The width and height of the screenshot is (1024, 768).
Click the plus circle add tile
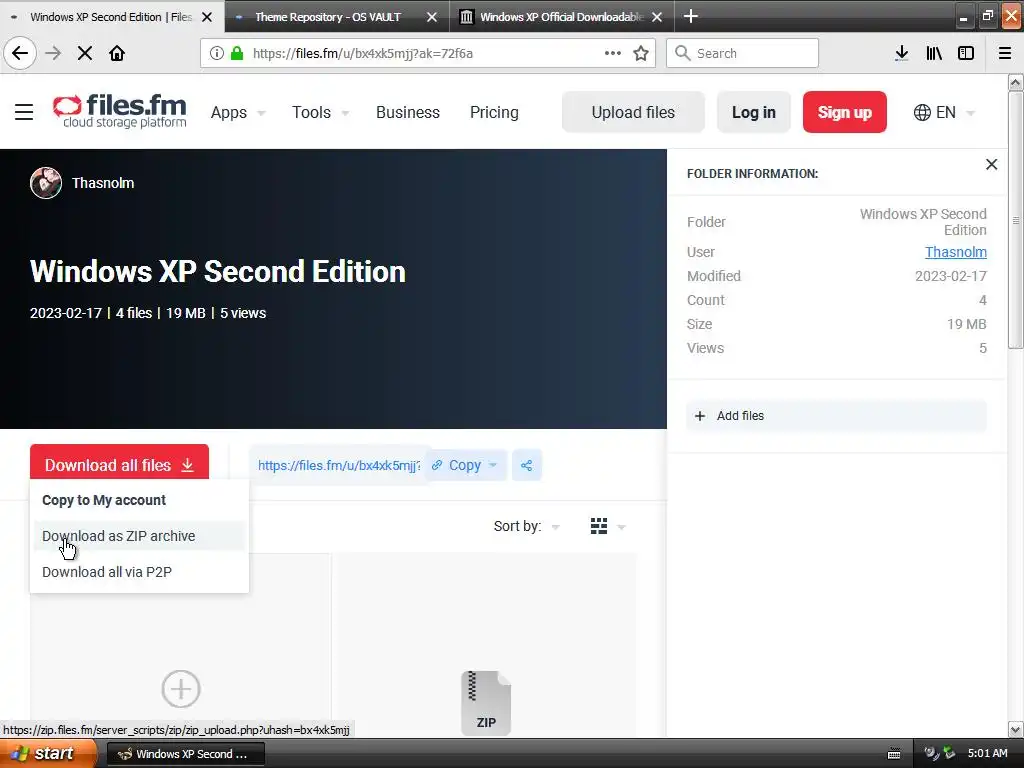pos(181,688)
